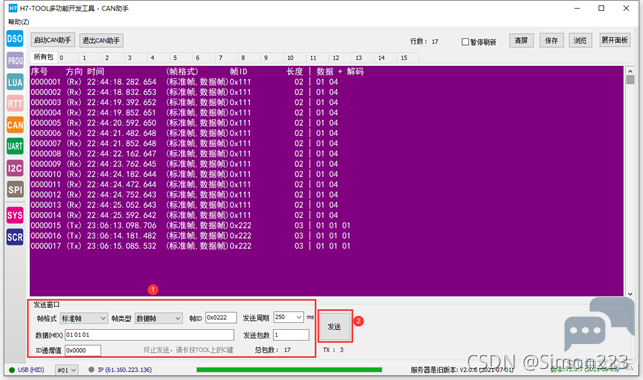The width and height of the screenshot is (643, 380).
Task: Click the 行数: 17 label
Action: pos(424,41)
